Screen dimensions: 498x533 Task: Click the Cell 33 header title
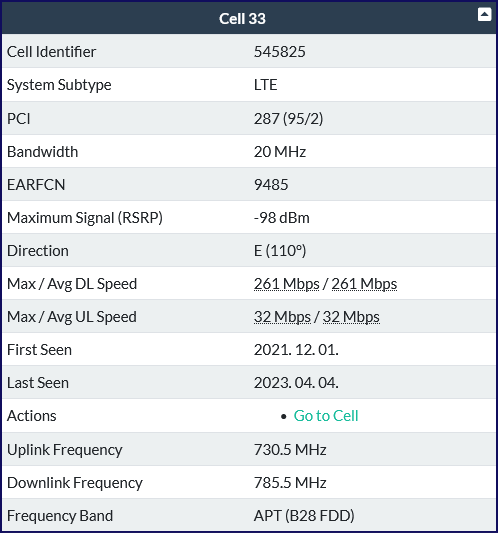tap(242, 19)
